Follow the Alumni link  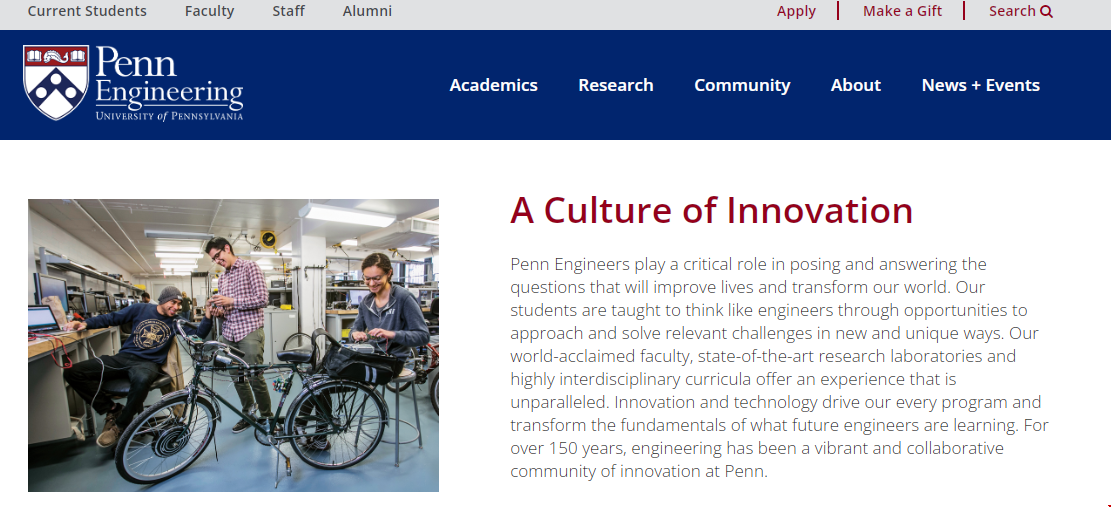tap(367, 11)
